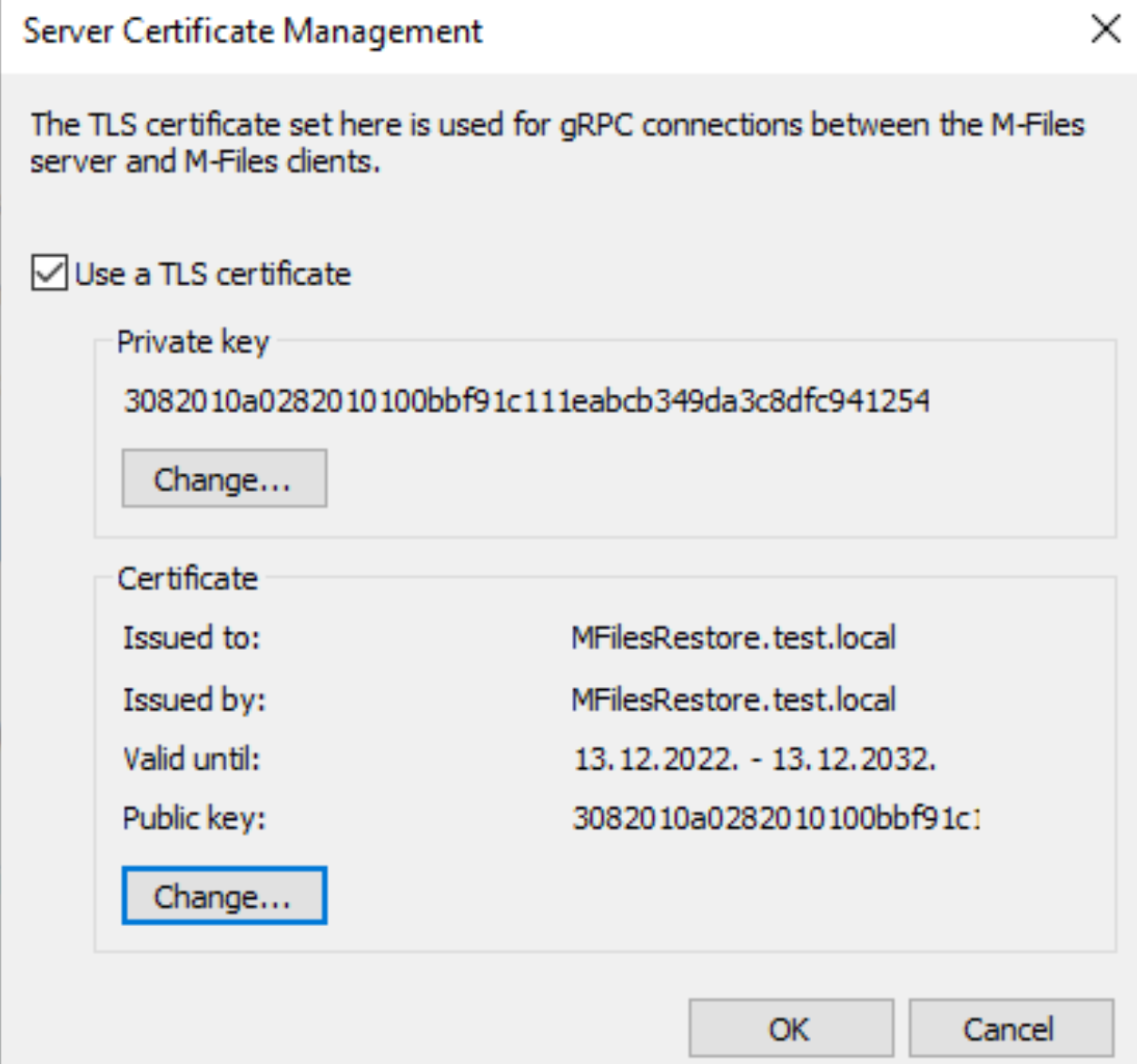This screenshot has width=1137, height=1064.
Task: Click the "Issued to:" label
Action: [x=192, y=637]
